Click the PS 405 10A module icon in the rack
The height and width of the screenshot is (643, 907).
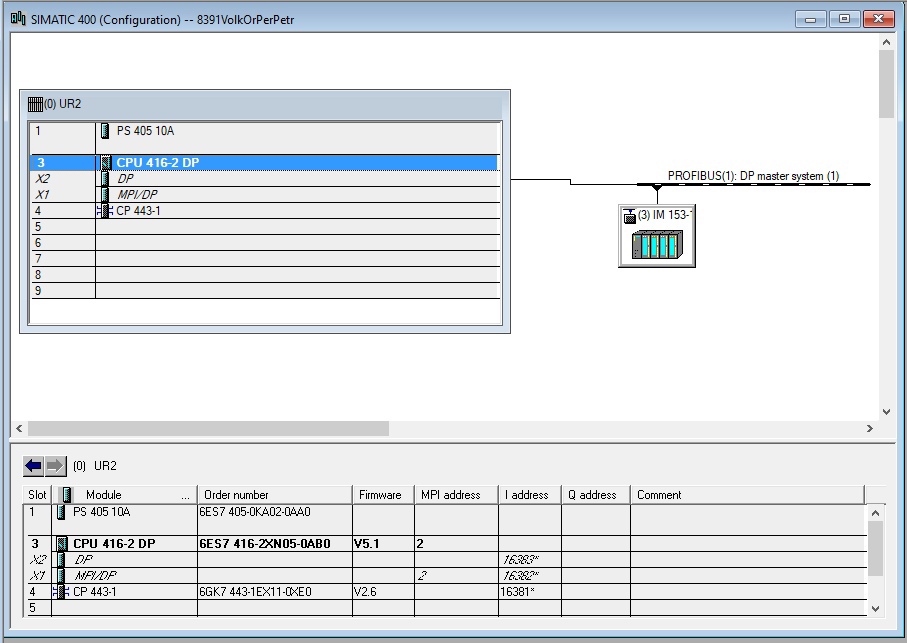coord(105,131)
